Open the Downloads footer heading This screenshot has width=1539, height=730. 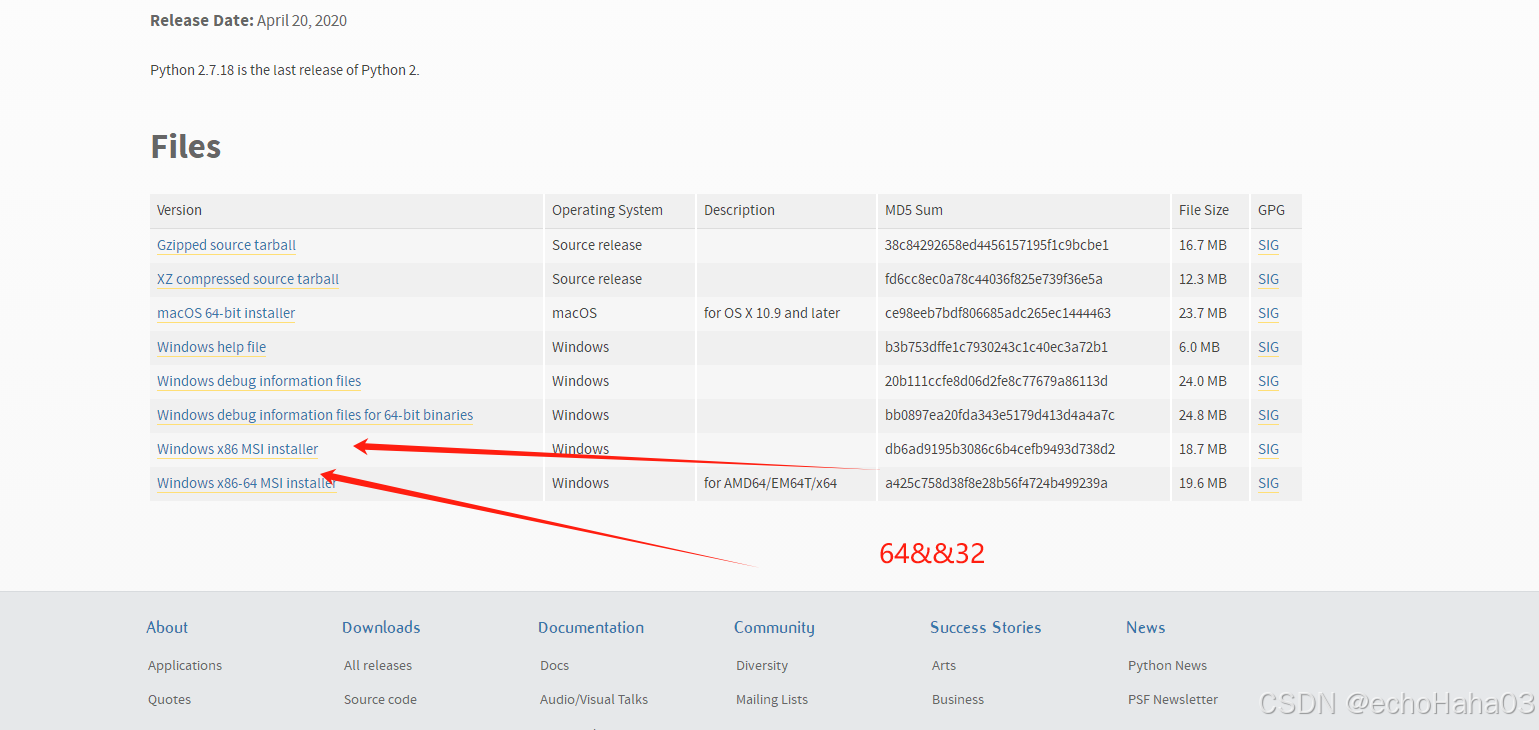click(x=381, y=627)
